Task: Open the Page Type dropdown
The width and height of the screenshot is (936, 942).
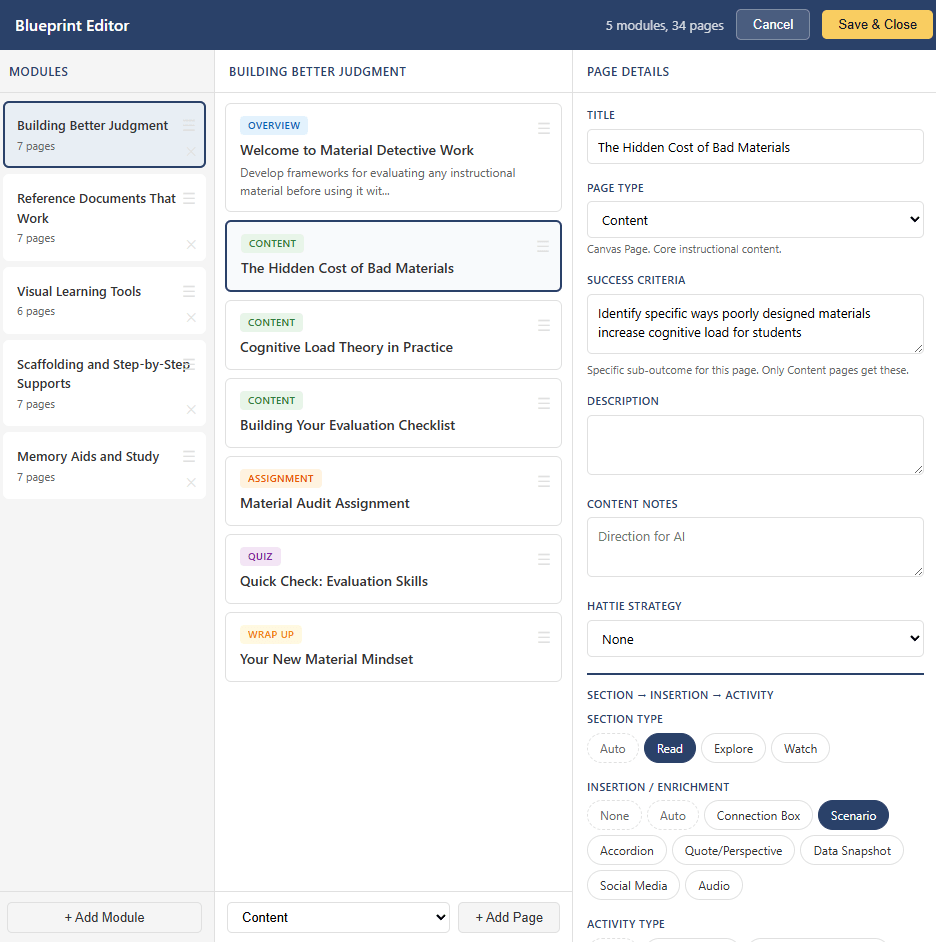Action: 755,220
